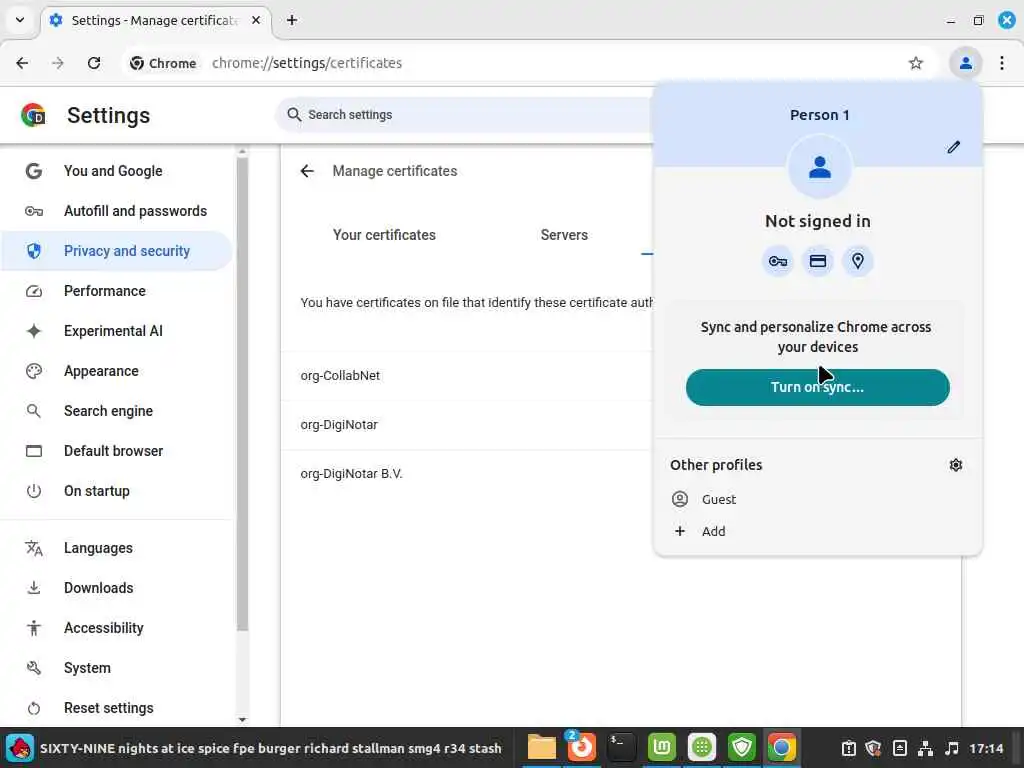Image resolution: width=1024 pixels, height=768 pixels.
Task: Click Turn on sync button
Action: click(x=818, y=387)
